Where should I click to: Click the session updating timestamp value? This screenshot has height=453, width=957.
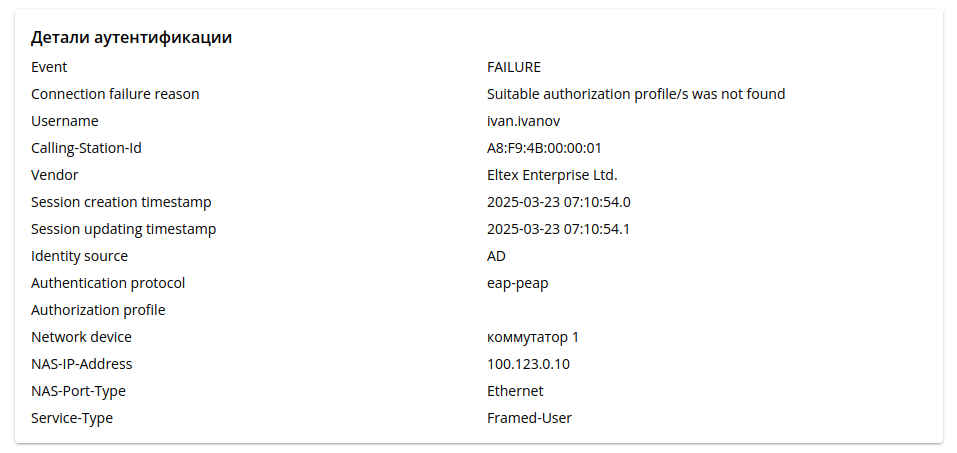[x=558, y=229]
